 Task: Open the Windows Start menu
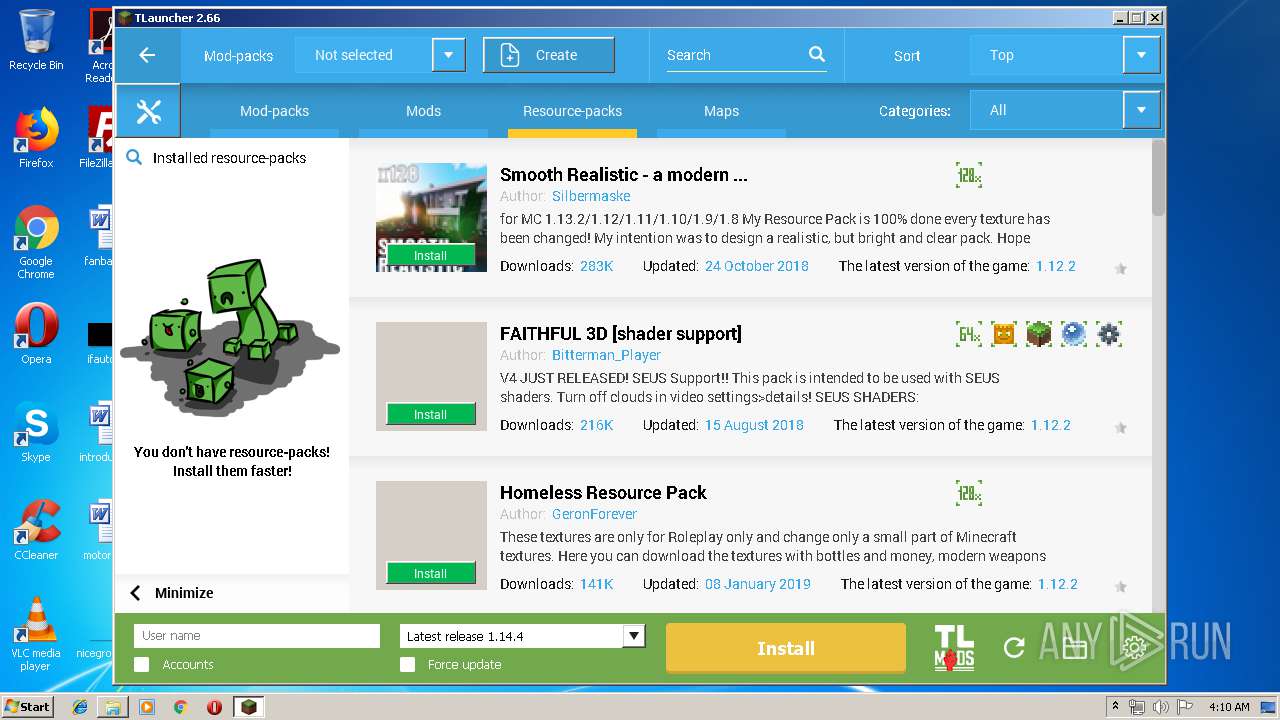[x=27, y=707]
